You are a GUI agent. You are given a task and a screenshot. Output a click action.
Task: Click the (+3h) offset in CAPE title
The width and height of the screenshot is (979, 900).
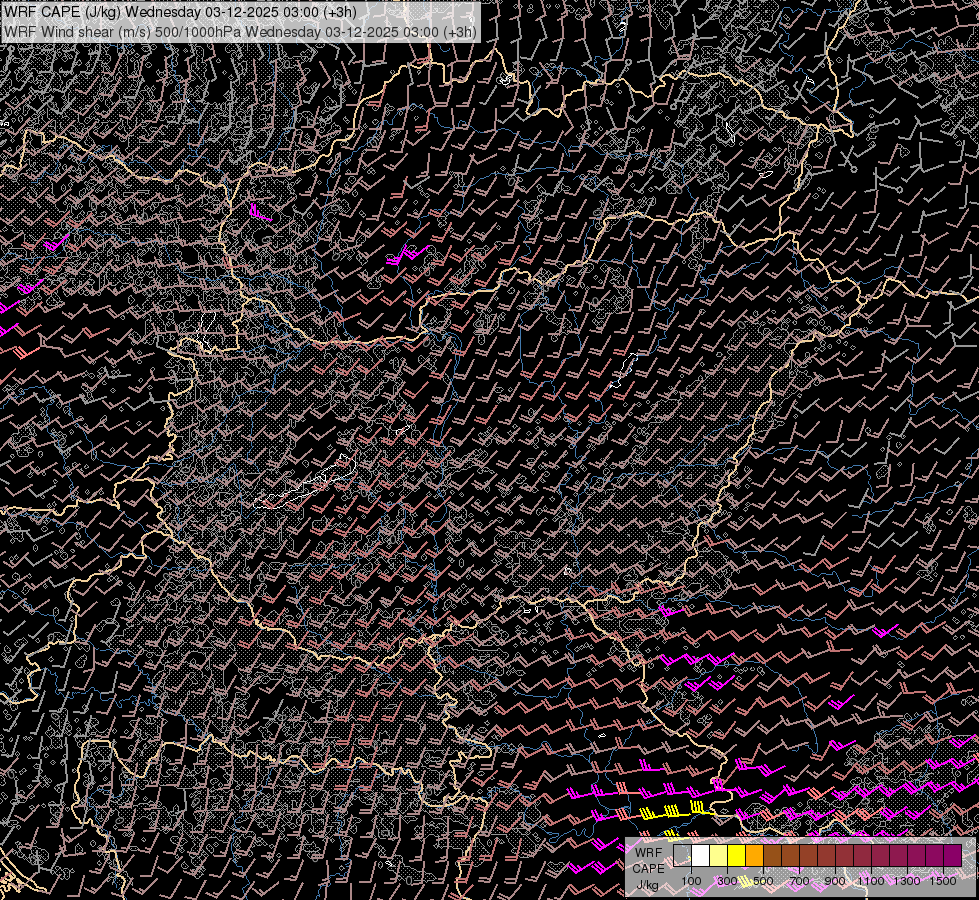(x=340, y=12)
